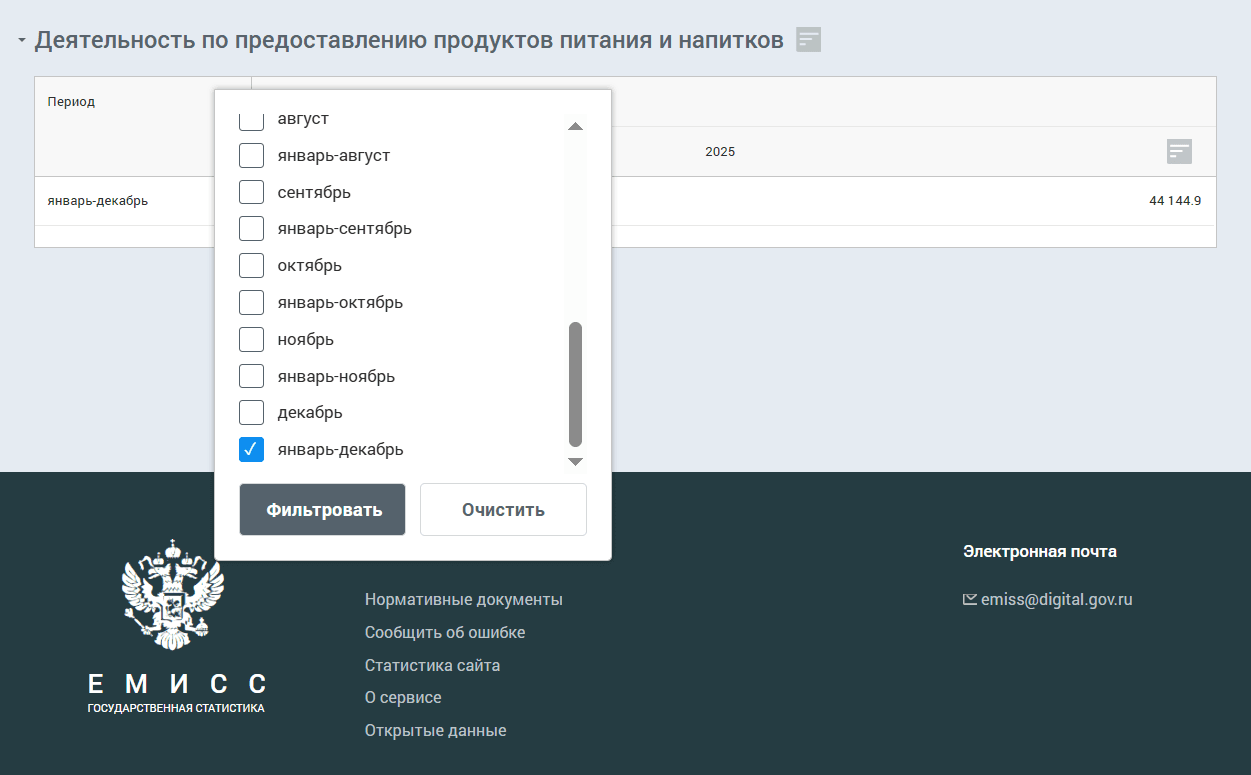
Task: Select the октябрь label in filter list
Action: point(310,266)
